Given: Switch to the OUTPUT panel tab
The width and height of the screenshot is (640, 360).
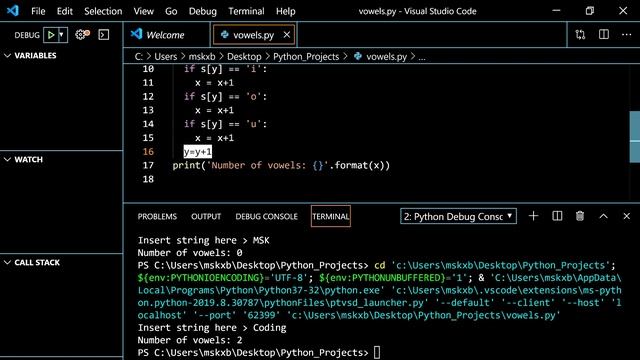Looking at the screenshot, I should [x=206, y=216].
